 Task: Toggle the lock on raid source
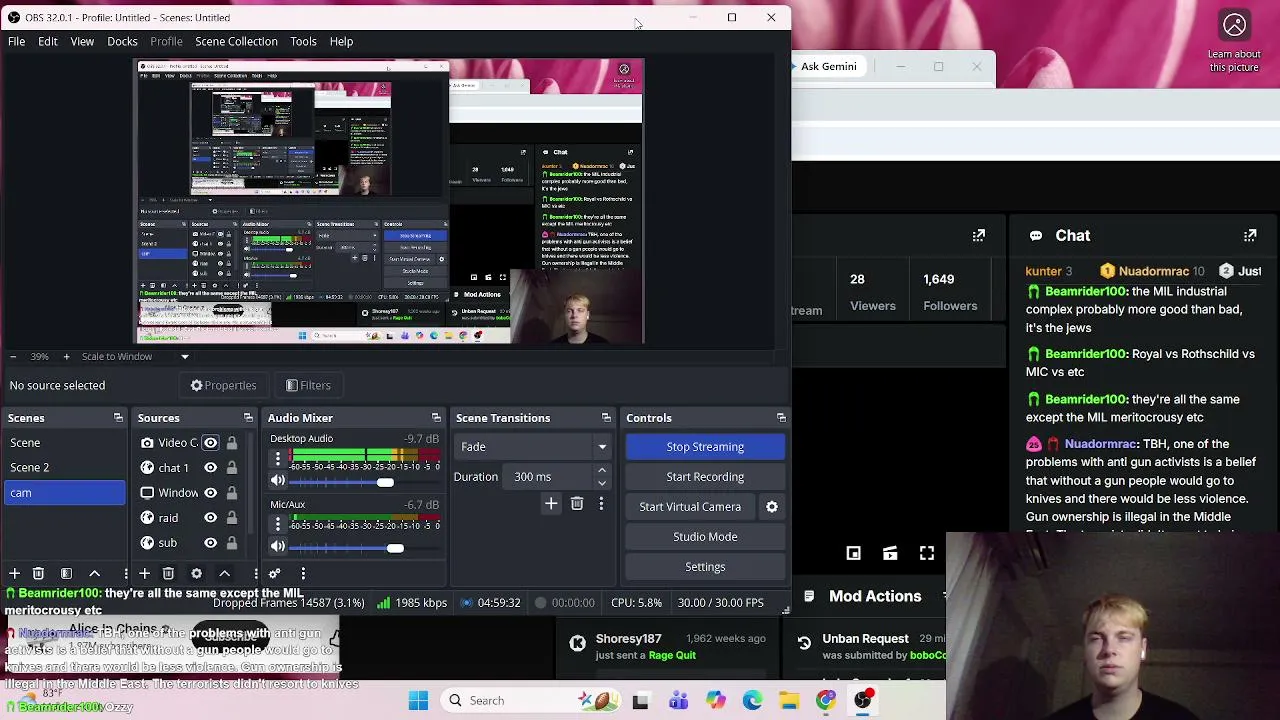[232, 517]
